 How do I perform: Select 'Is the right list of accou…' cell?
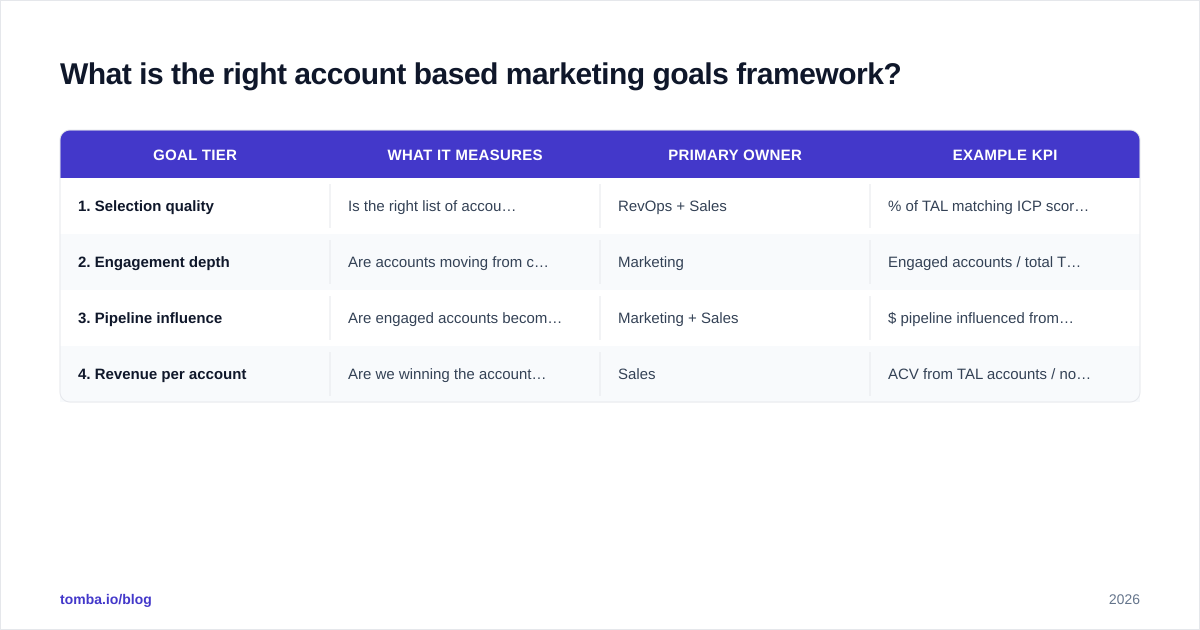tap(465, 206)
